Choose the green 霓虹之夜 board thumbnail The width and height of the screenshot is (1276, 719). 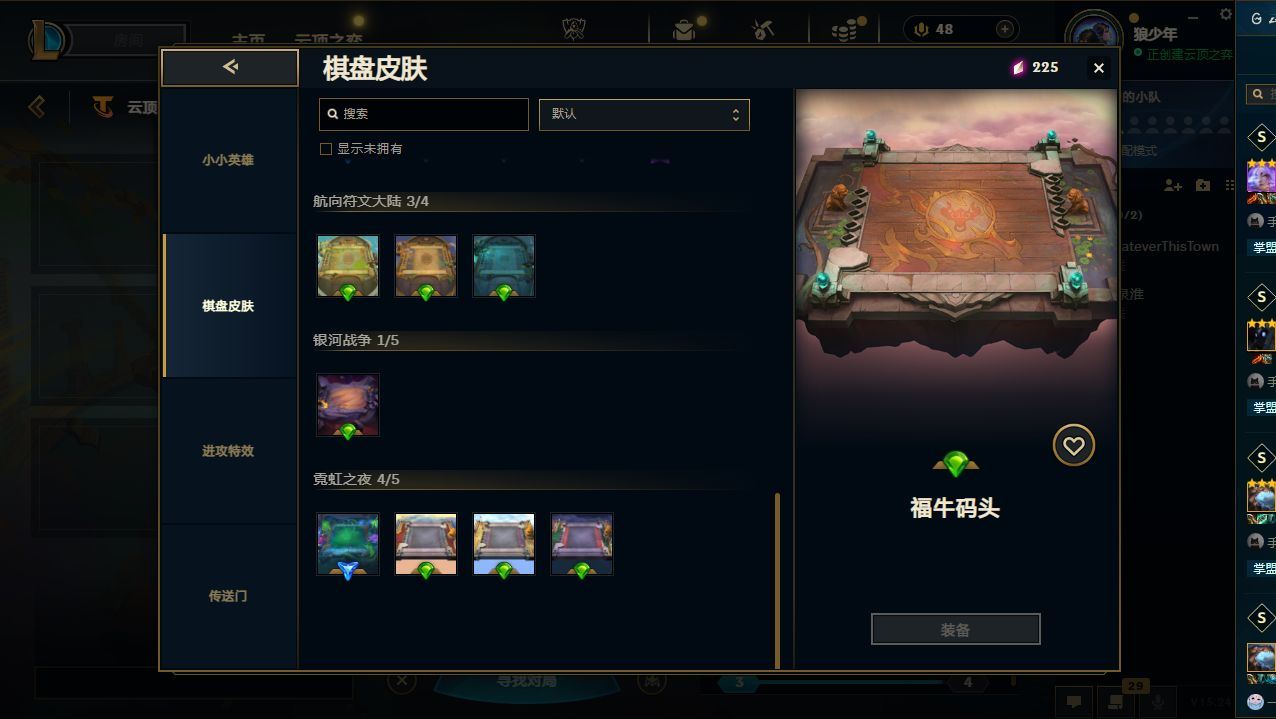[x=348, y=544]
